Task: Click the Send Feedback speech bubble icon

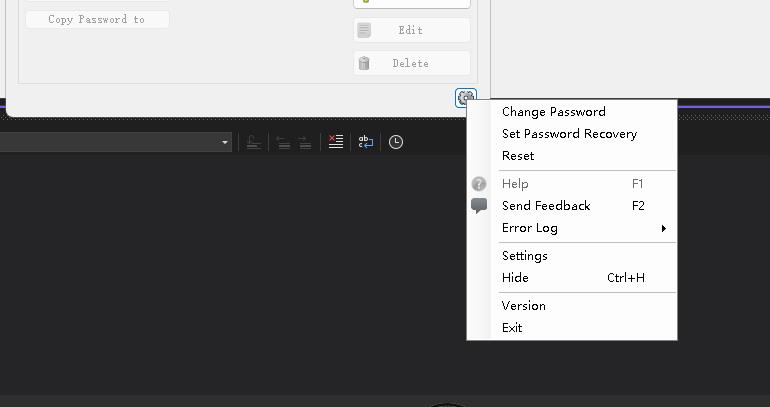Action: (x=479, y=205)
